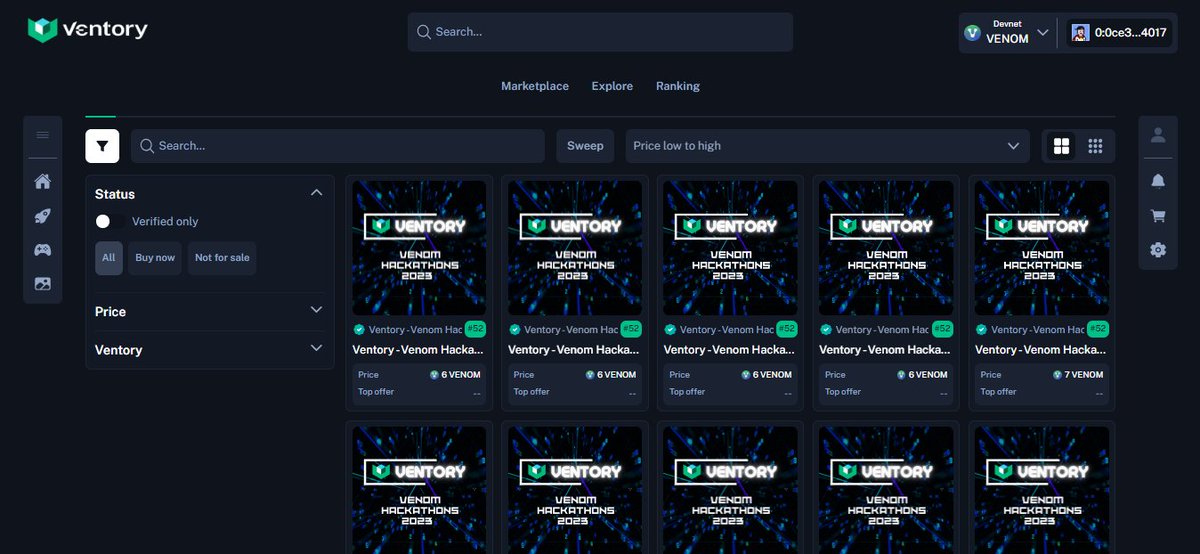Select the Not for sale filter
This screenshot has width=1200, height=554.
pyautogui.click(x=222, y=258)
